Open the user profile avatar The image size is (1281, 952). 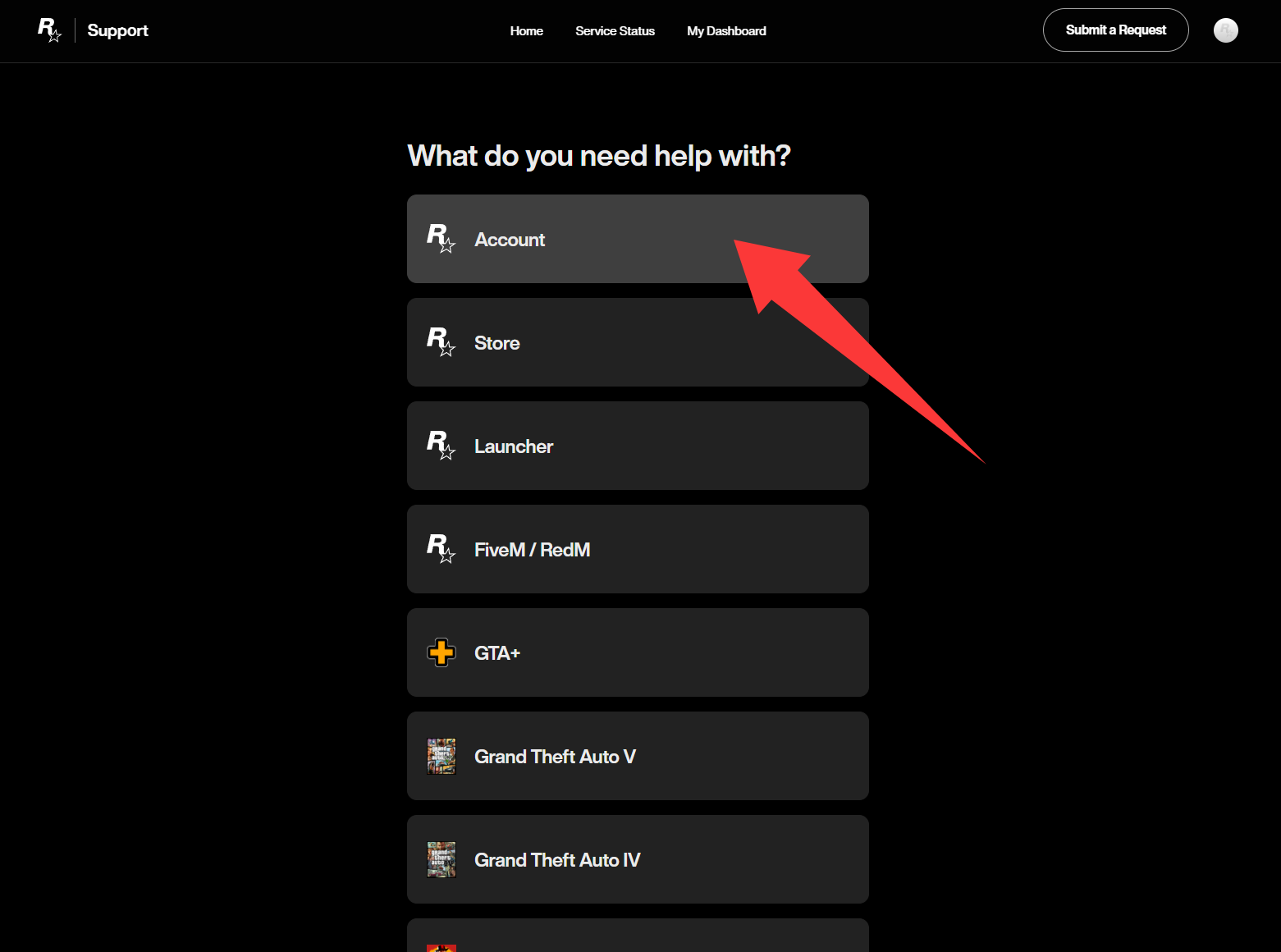click(1225, 30)
